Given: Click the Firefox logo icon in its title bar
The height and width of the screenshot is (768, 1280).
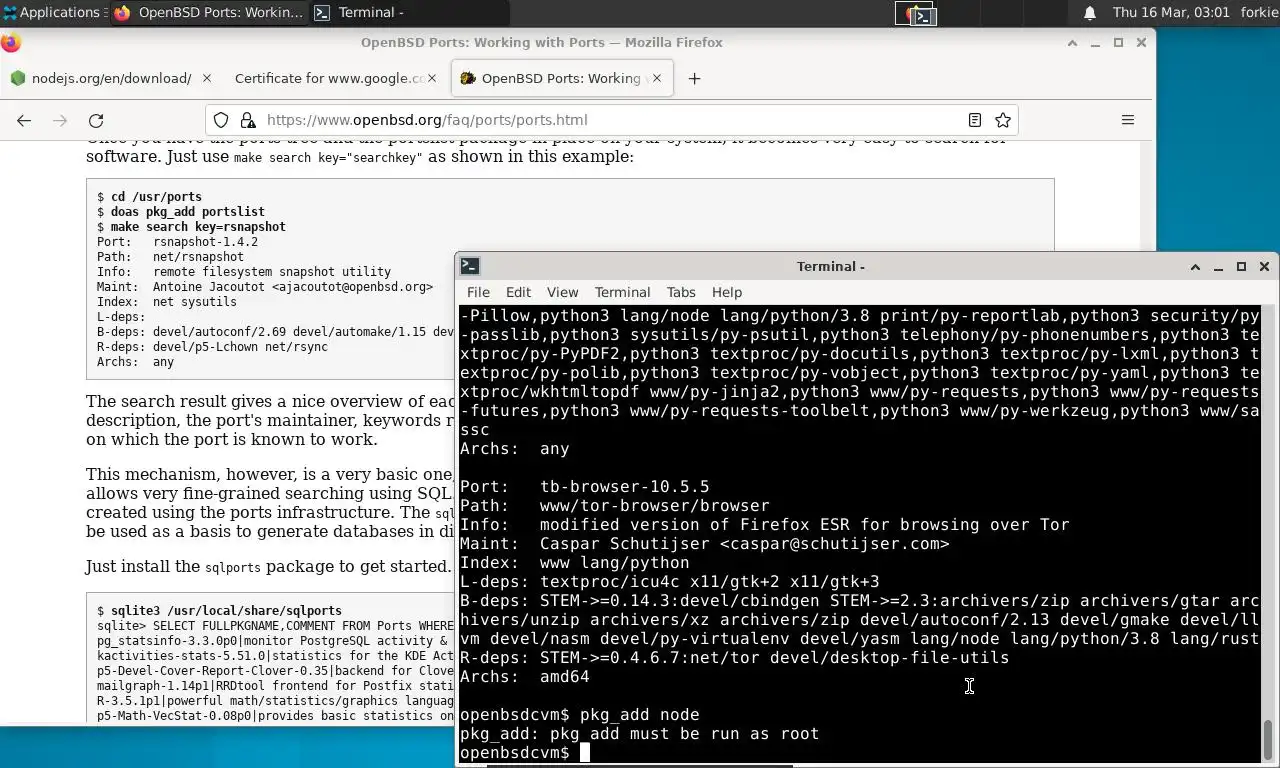Looking at the screenshot, I should pyautogui.click(x=10, y=43).
